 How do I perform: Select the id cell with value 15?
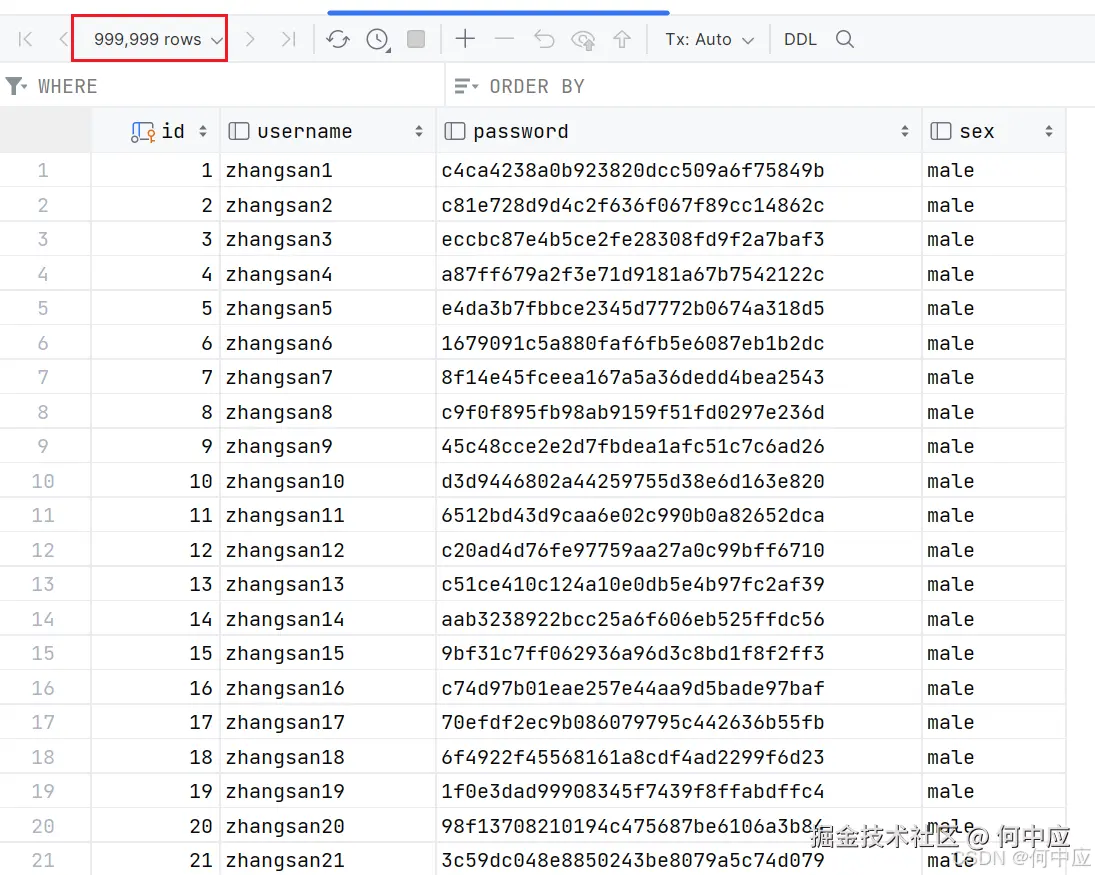155,654
